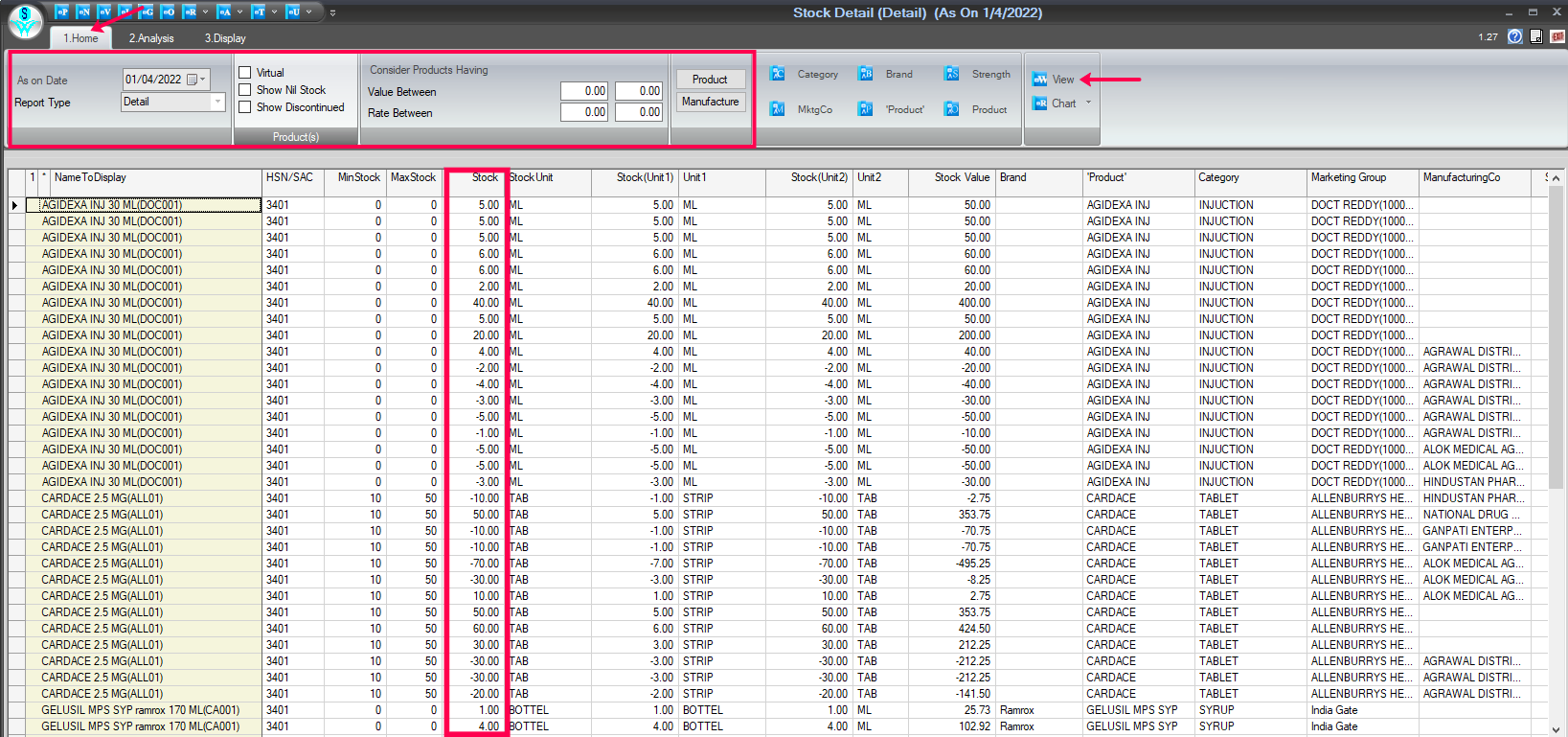Click the 'O' quick access toolbar icon
This screenshot has width=1568, height=737.
pos(168,12)
